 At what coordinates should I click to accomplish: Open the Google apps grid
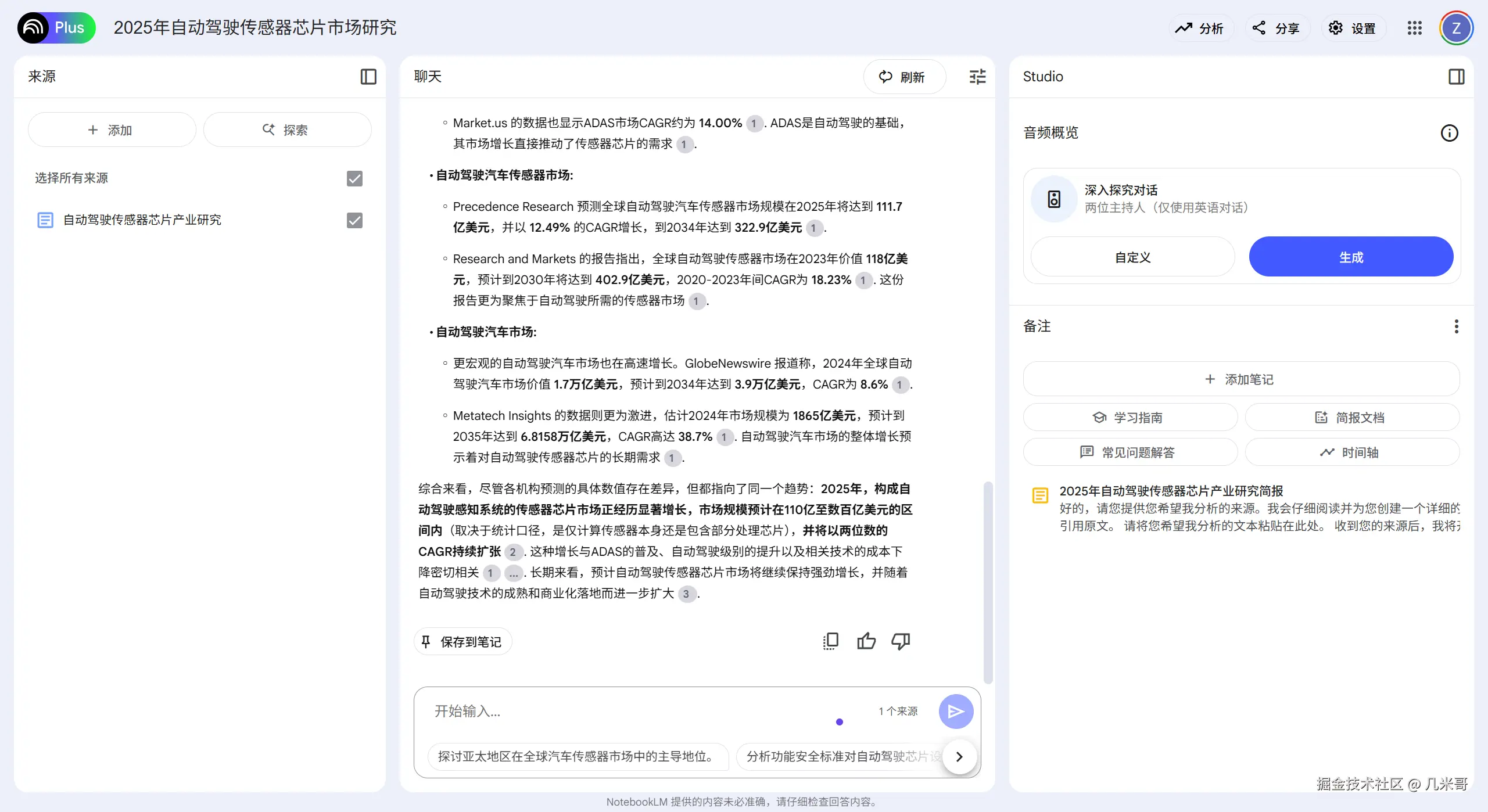[1415, 27]
